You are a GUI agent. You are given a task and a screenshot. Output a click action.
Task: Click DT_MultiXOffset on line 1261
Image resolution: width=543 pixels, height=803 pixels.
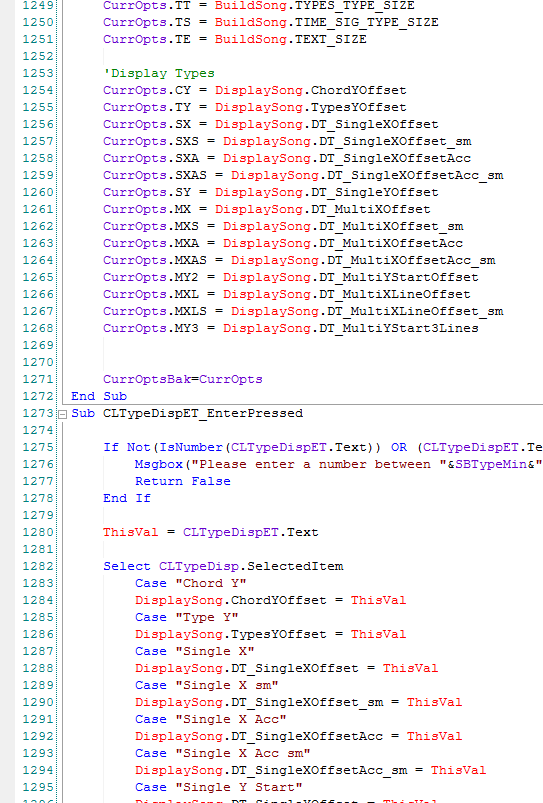[370, 209]
